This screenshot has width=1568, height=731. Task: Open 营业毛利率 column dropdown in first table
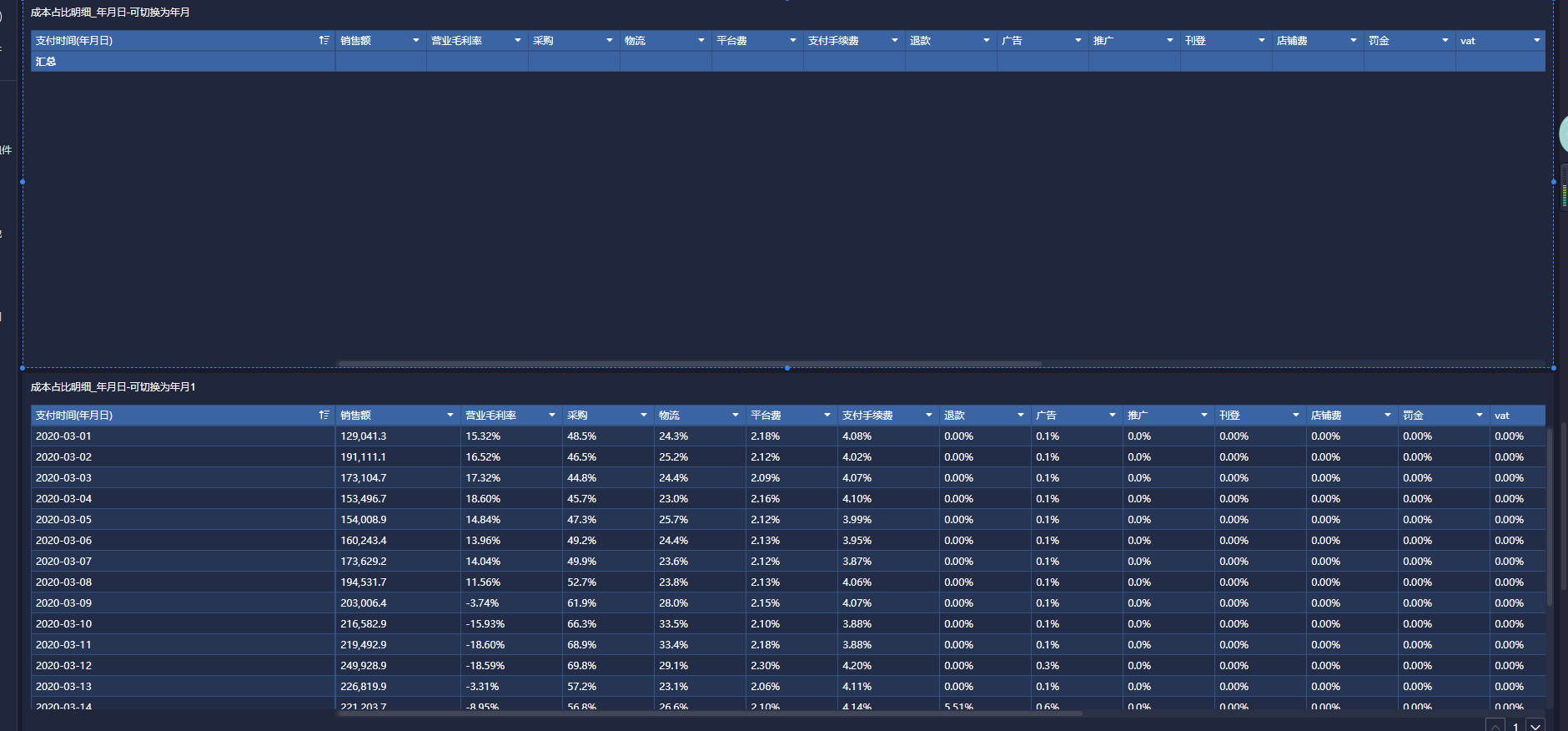[518, 40]
